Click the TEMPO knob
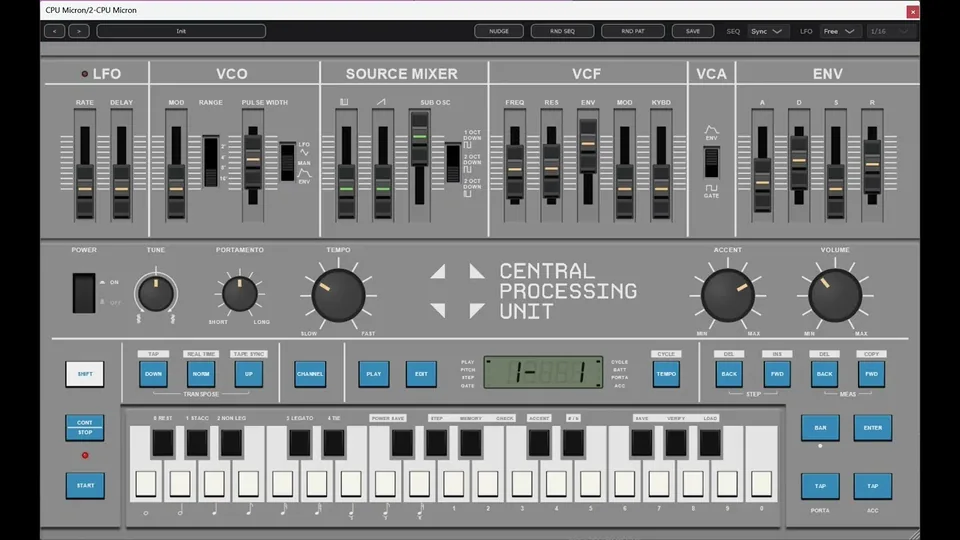Viewport: 960px width, 540px height. [338, 295]
